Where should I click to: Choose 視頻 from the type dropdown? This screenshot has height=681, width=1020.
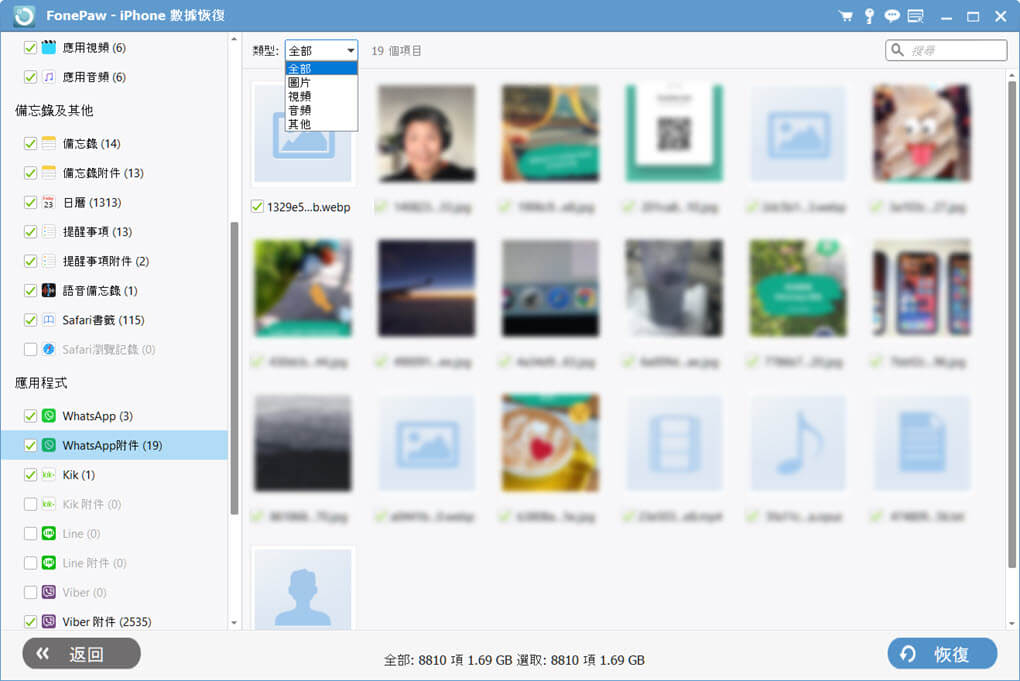pyautogui.click(x=299, y=97)
